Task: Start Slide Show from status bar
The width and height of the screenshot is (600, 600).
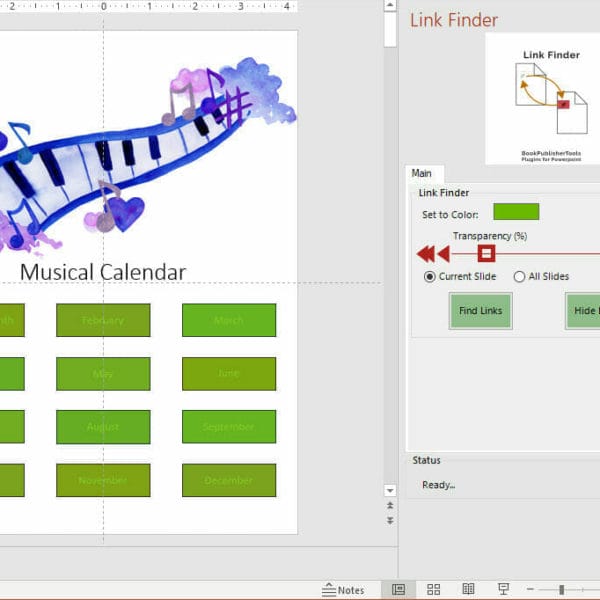Action: 503,590
